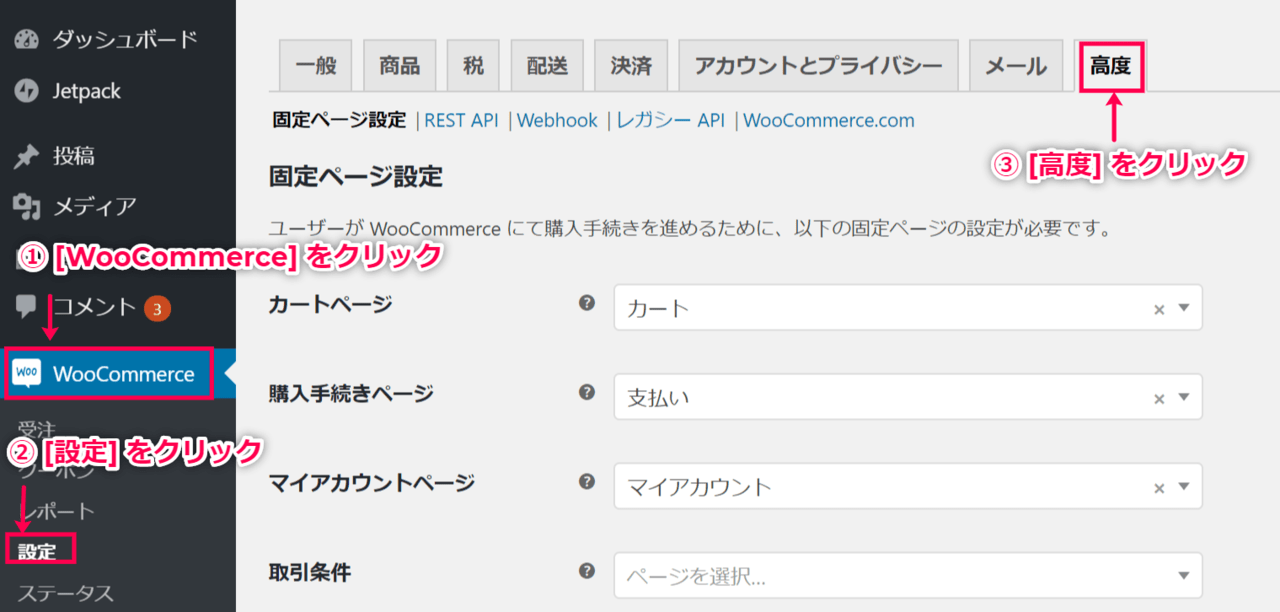This screenshot has height=612, width=1280.
Task: Click the media icon beside メディア
Action: pyautogui.click(x=26, y=207)
